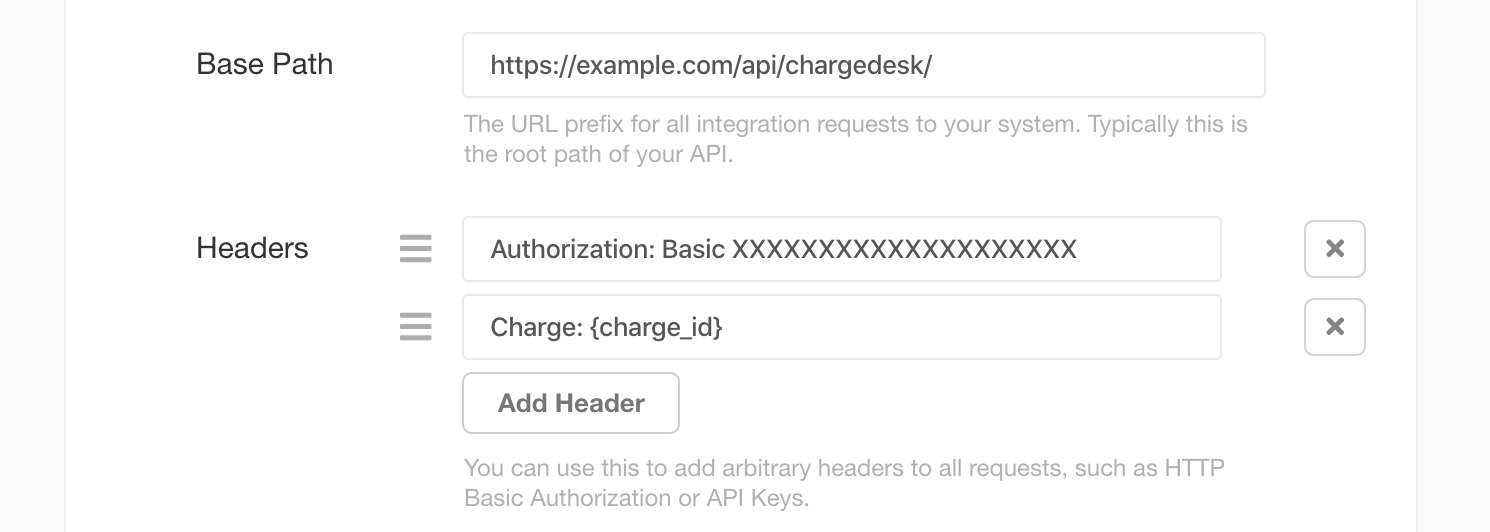Delete the Charge header row
Viewport: 1490px width, 532px height.
[x=1334, y=327]
